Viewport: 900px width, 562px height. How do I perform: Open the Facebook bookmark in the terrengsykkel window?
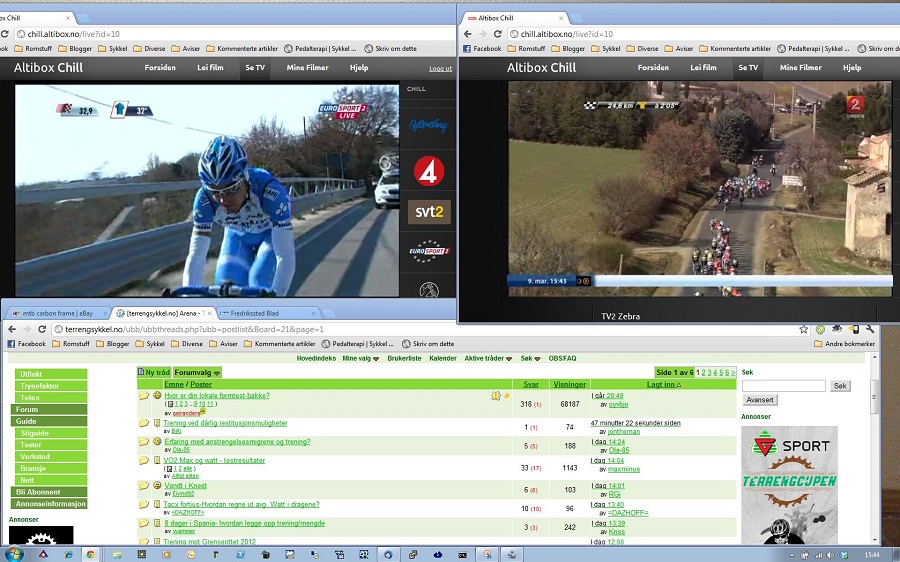click(x=26, y=344)
